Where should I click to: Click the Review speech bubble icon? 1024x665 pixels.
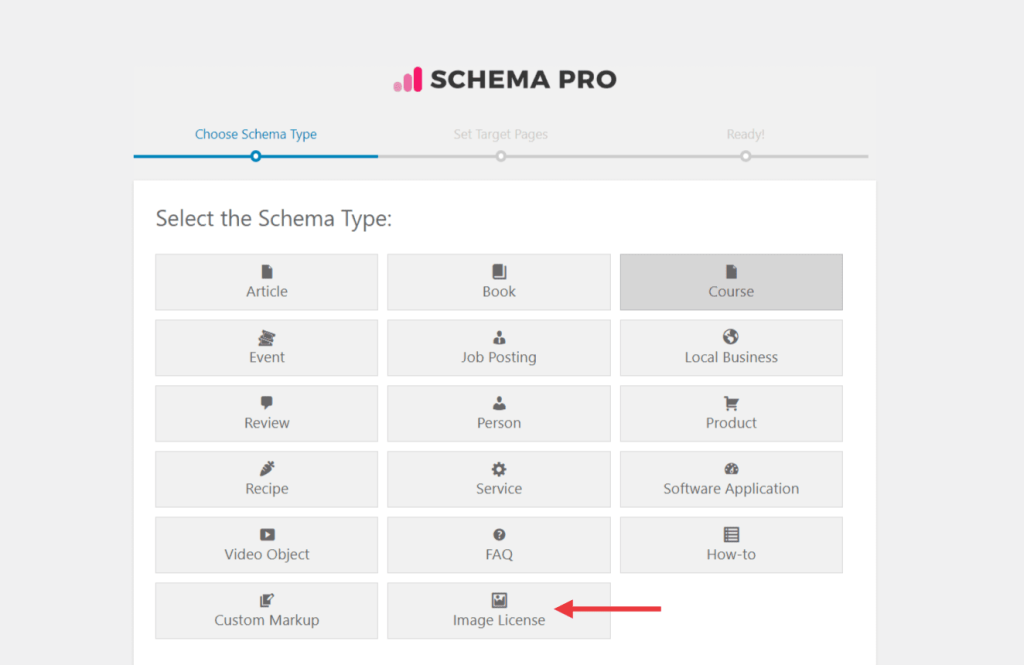266,403
